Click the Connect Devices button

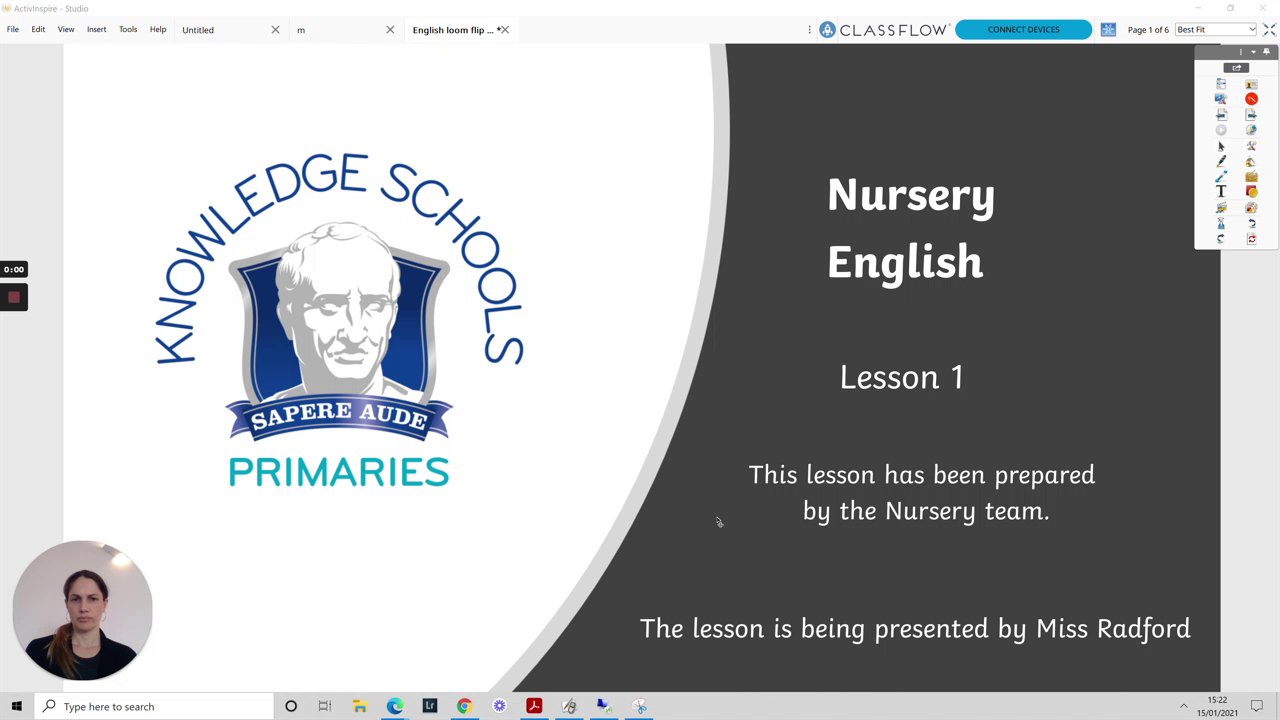coord(1023,30)
